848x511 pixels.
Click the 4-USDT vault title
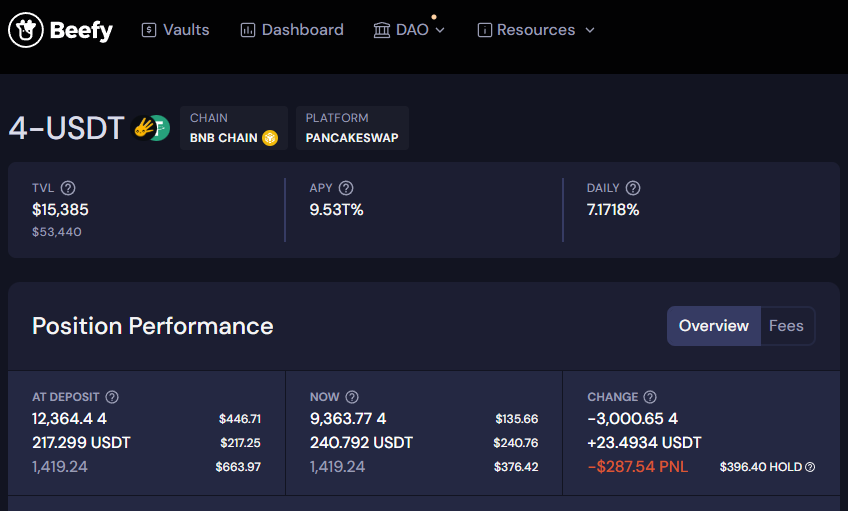point(67,128)
